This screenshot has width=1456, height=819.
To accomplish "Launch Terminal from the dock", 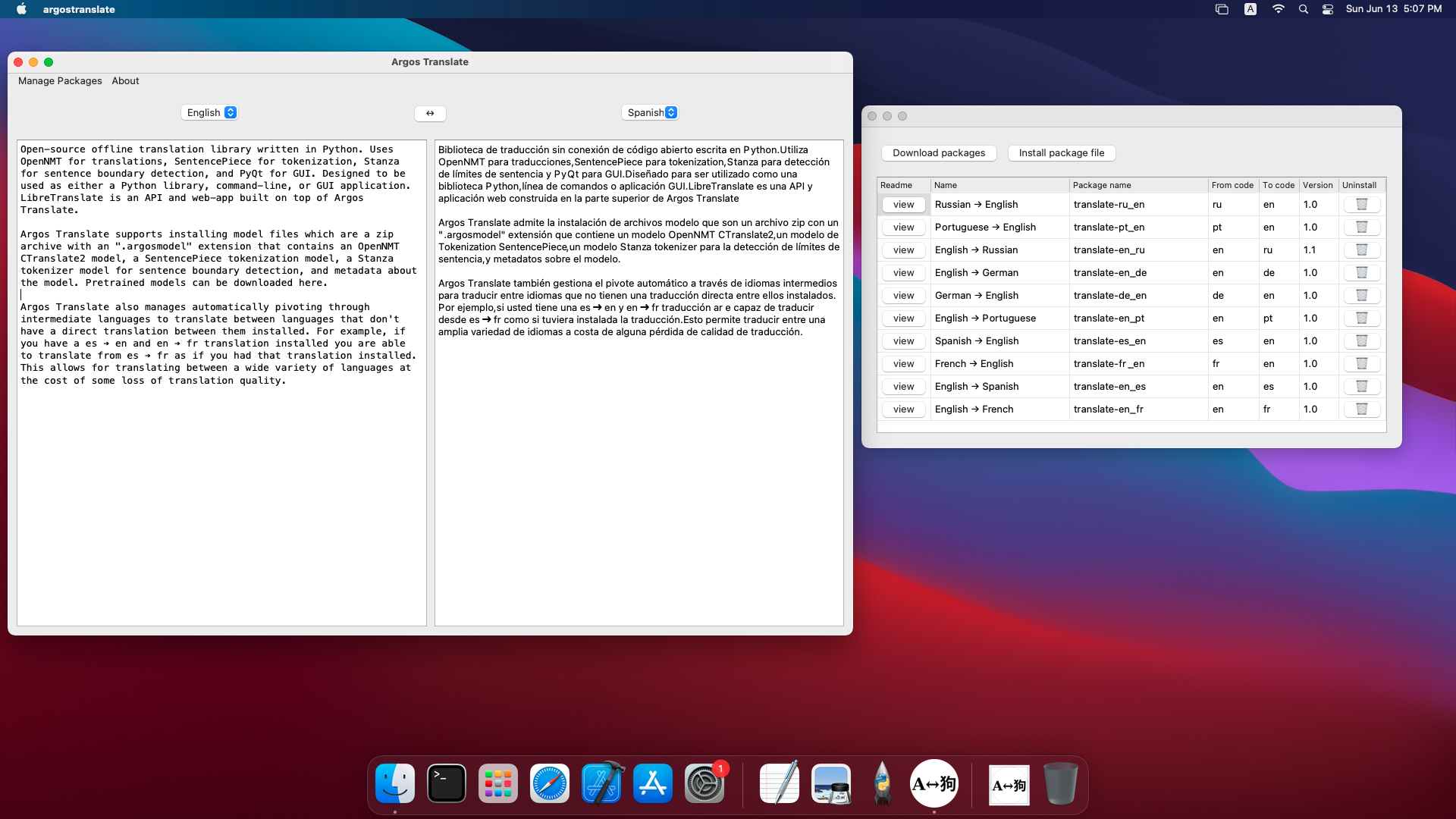I will (x=447, y=783).
